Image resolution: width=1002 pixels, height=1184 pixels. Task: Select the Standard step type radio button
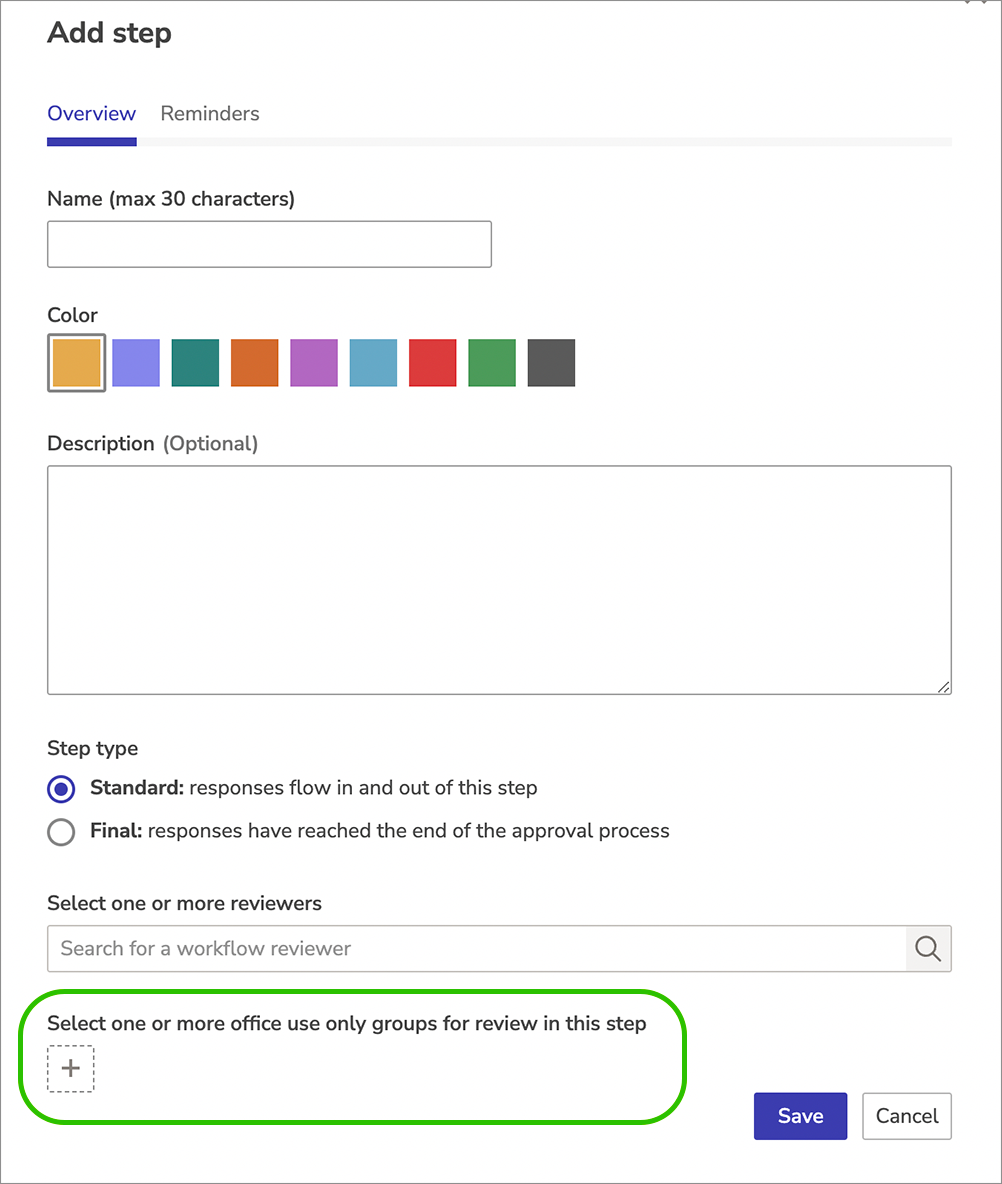point(61,789)
